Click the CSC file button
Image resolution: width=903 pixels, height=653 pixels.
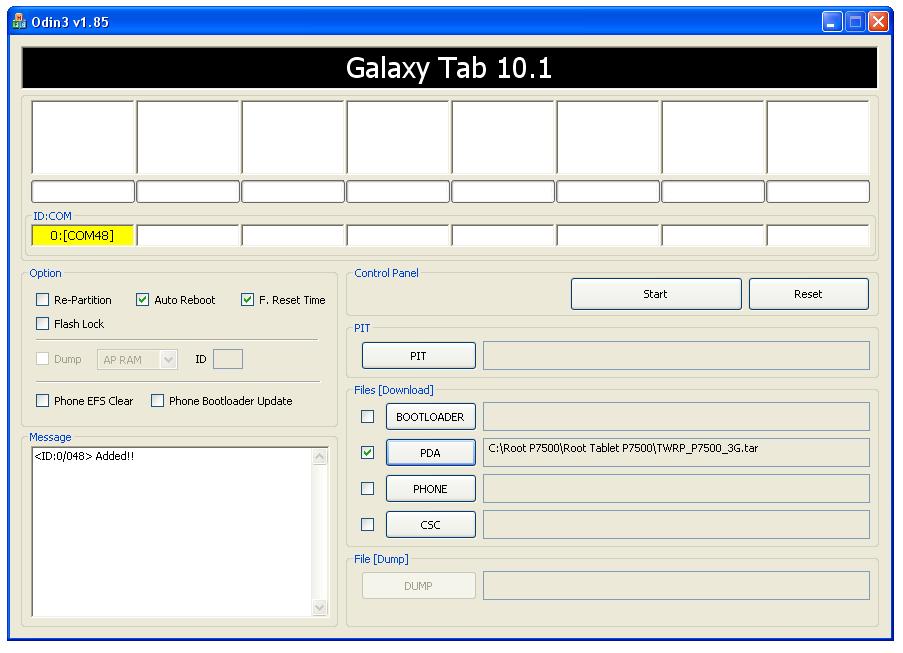pos(431,525)
